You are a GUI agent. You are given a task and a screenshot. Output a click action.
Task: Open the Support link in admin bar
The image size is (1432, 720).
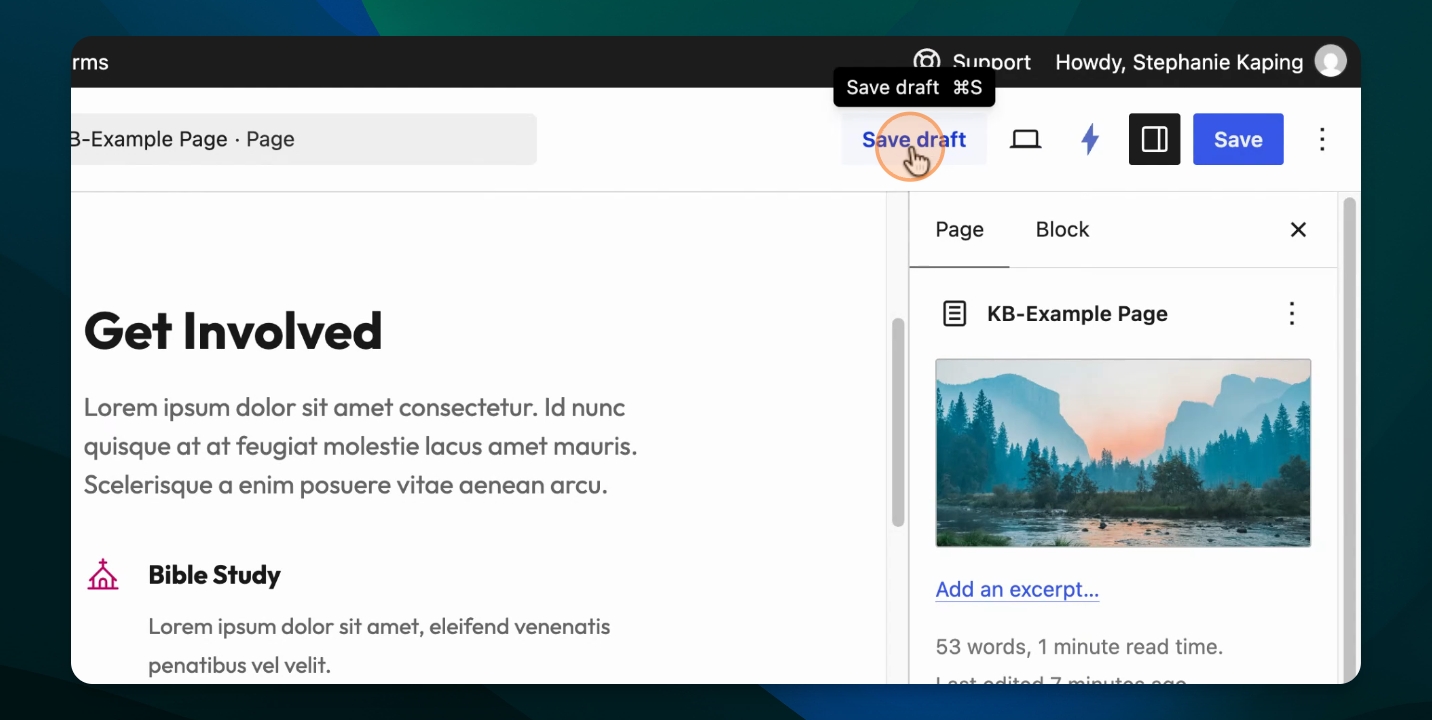[991, 63]
